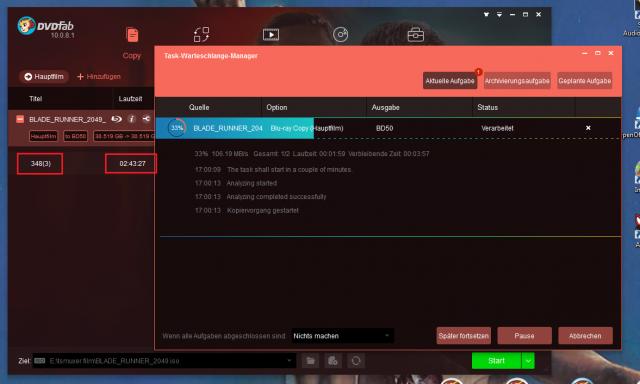
Task: Click the share icon next to BLADE_RUNNER_2049
Action: pyautogui.click(x=146, y=119)
